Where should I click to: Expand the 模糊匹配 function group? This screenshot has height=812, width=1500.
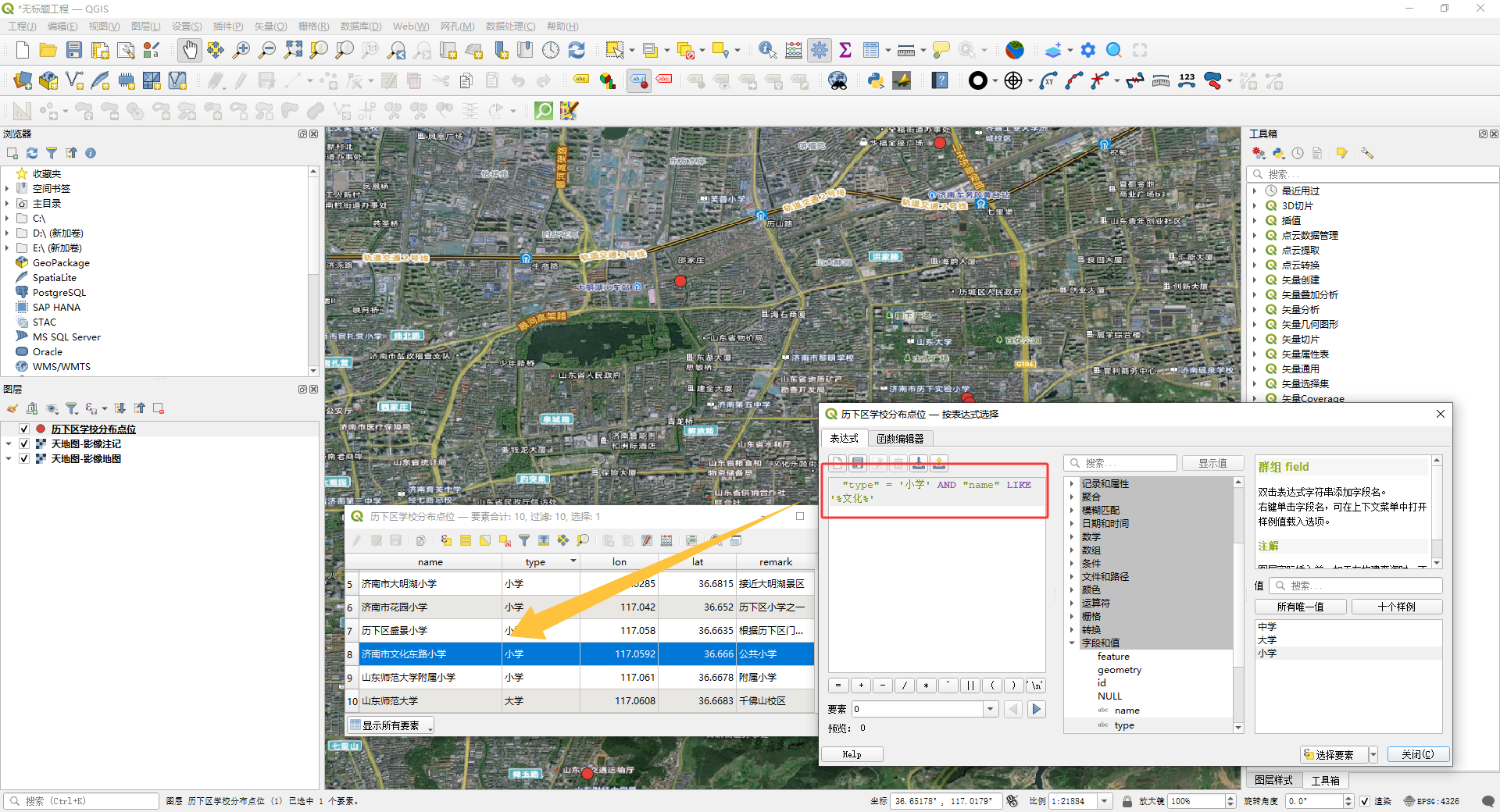pyautogui.click(x=1072, y=511)
